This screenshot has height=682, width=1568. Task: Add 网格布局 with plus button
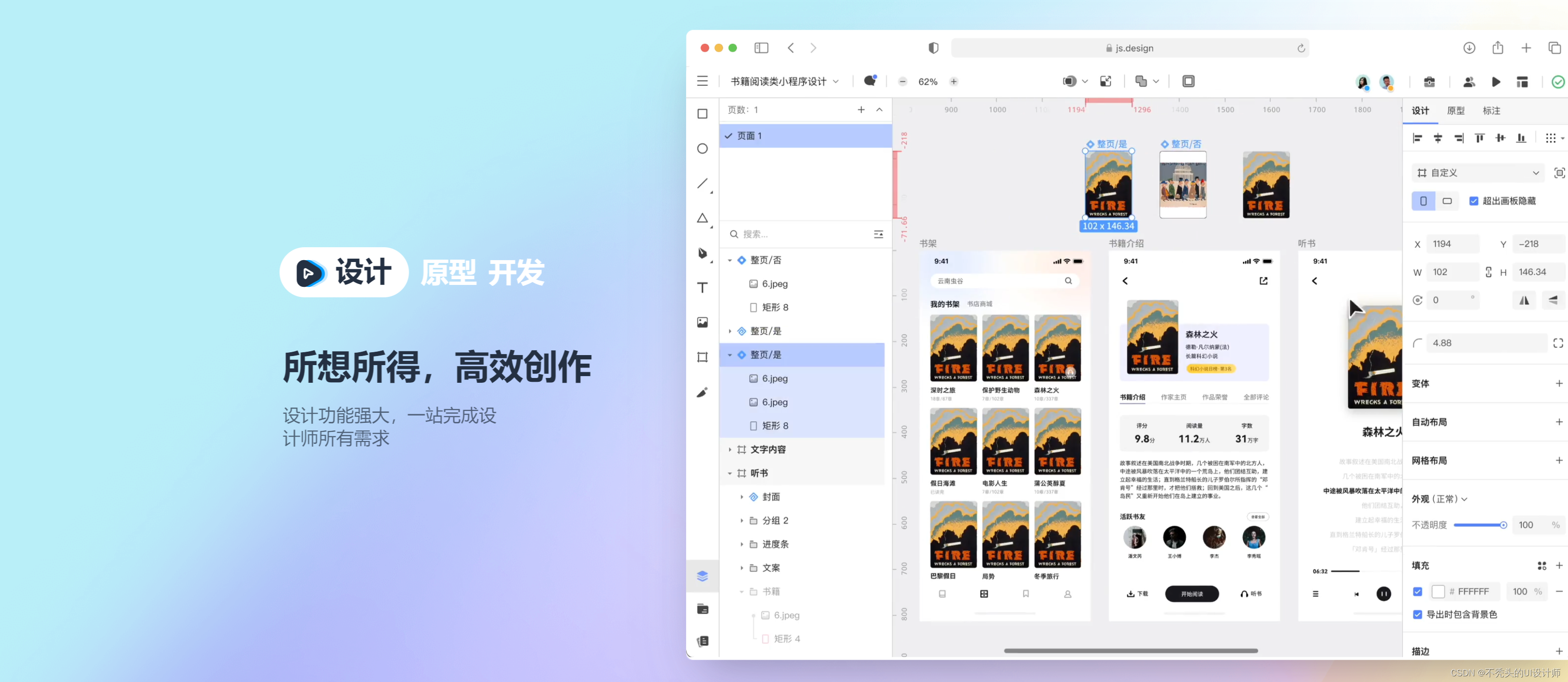(x=1558, y=460)
